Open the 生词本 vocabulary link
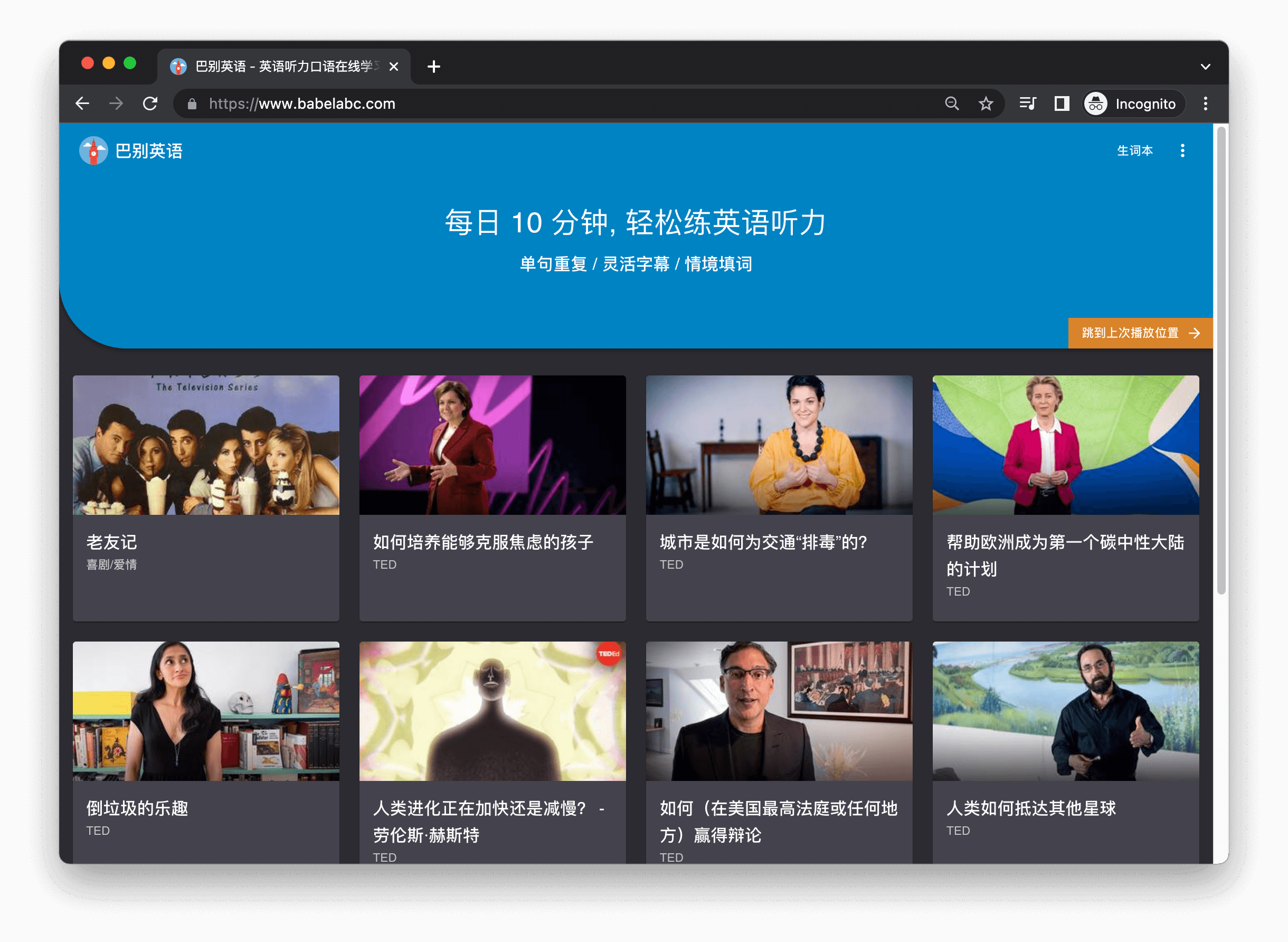 1135,150
